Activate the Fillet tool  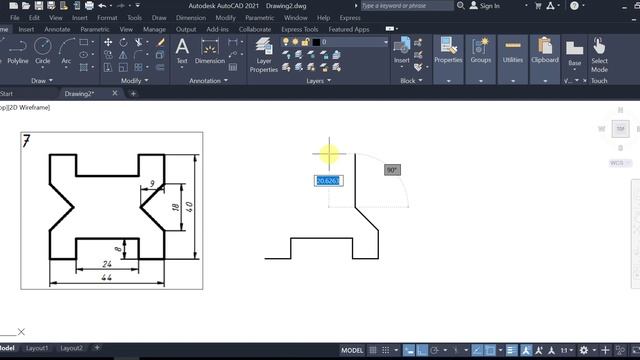[x=139, y=55]
